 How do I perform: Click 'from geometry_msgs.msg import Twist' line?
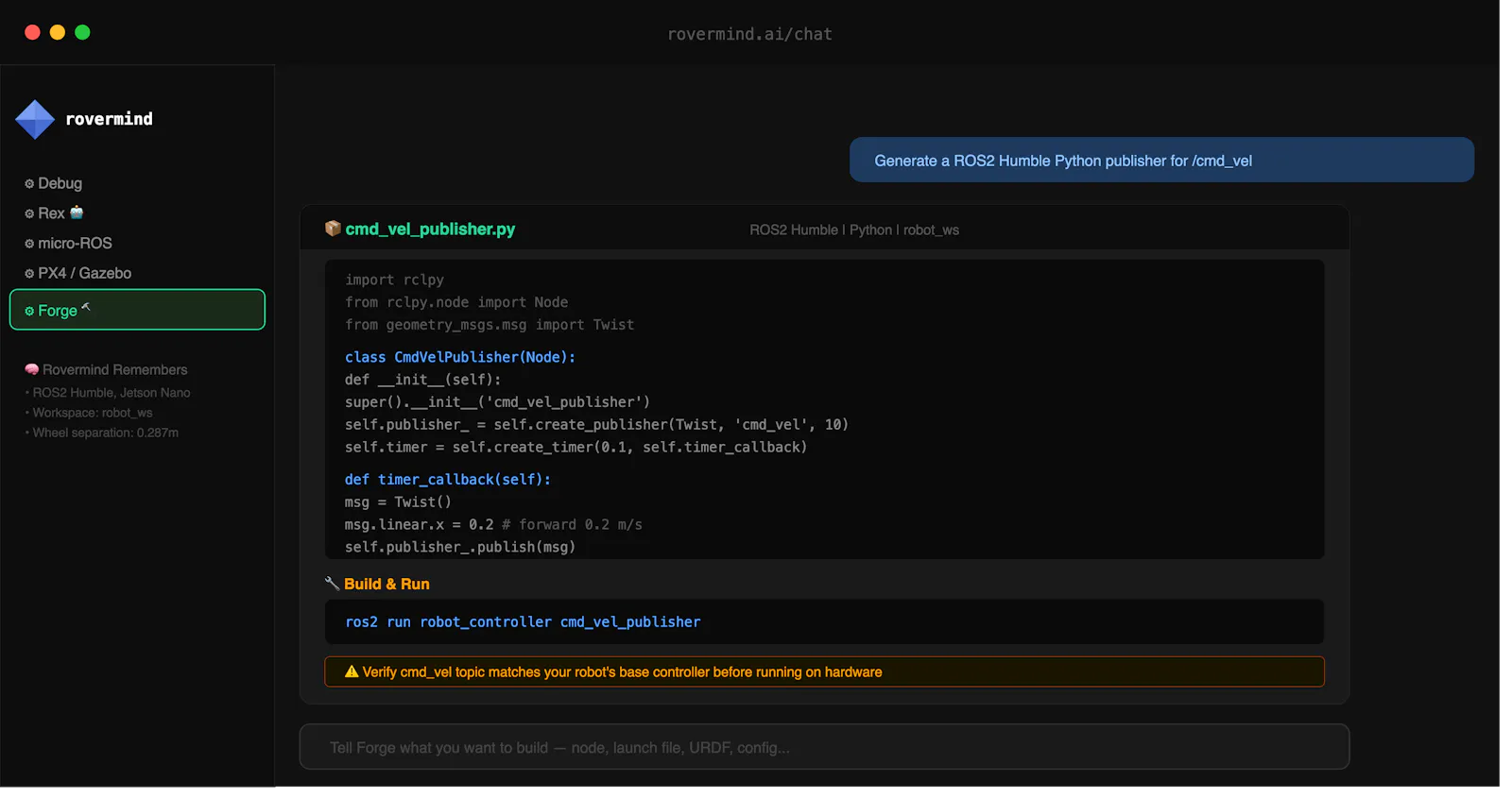pos(490,324)
